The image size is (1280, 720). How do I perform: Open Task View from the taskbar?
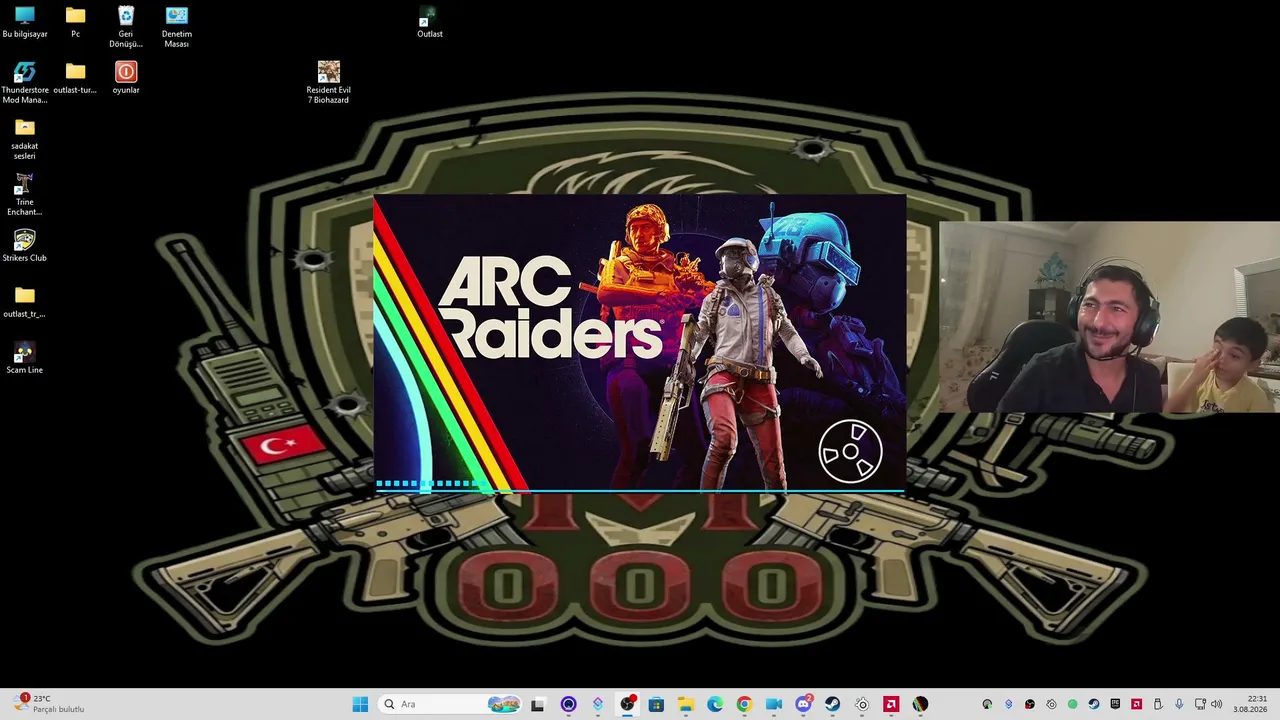point(537,704)
